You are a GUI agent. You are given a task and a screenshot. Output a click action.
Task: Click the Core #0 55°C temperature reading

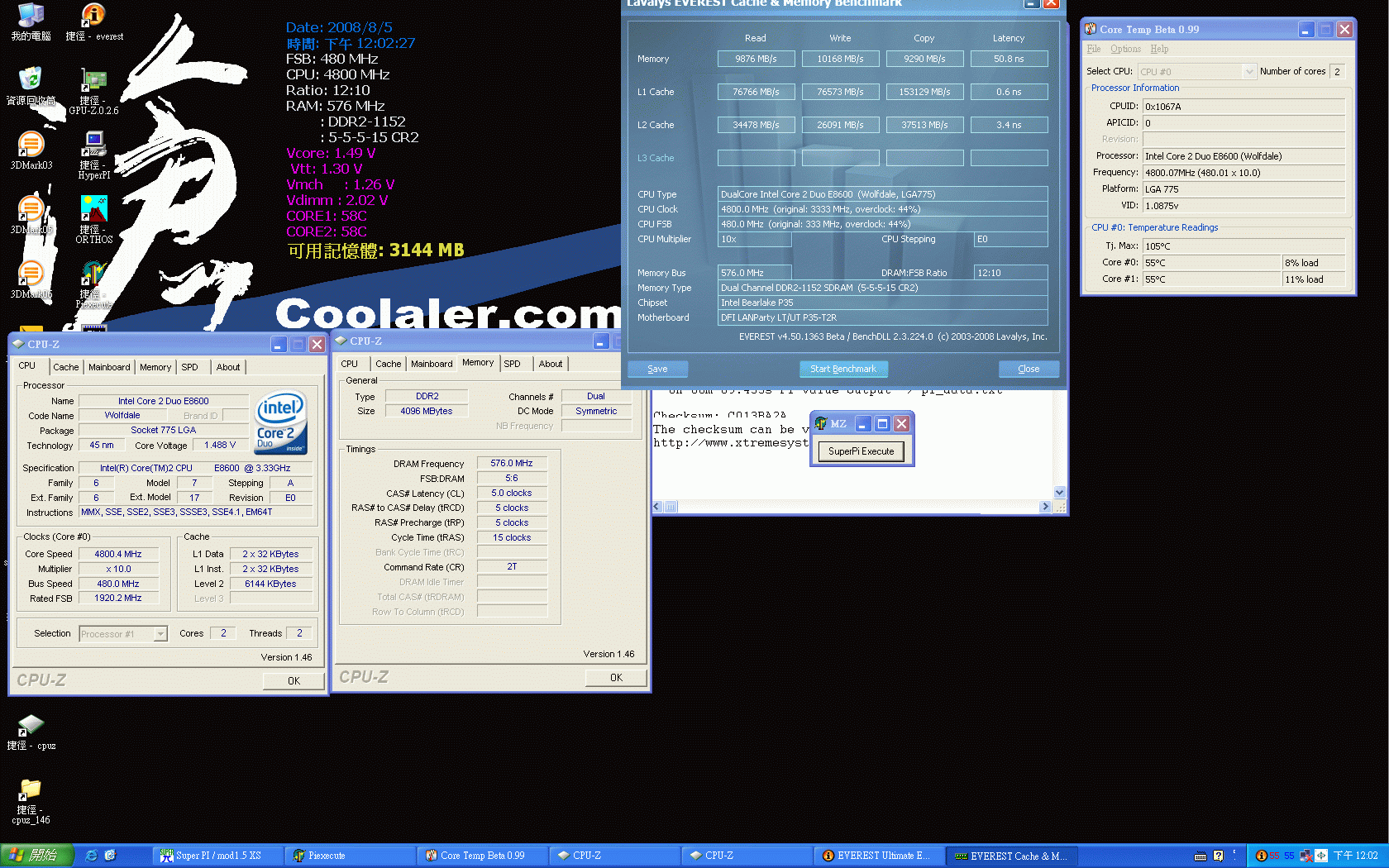coord(1212,263)
